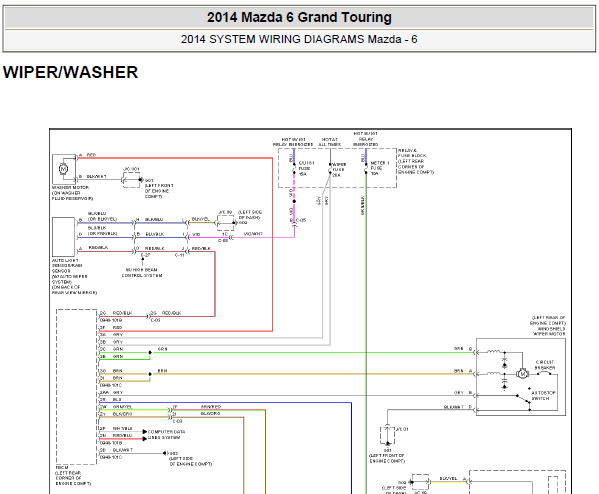Image resolution: width=599 pixels, height=494 pixels.
Task: Click the splice dot on the brown wire
Action: (150, 374)
